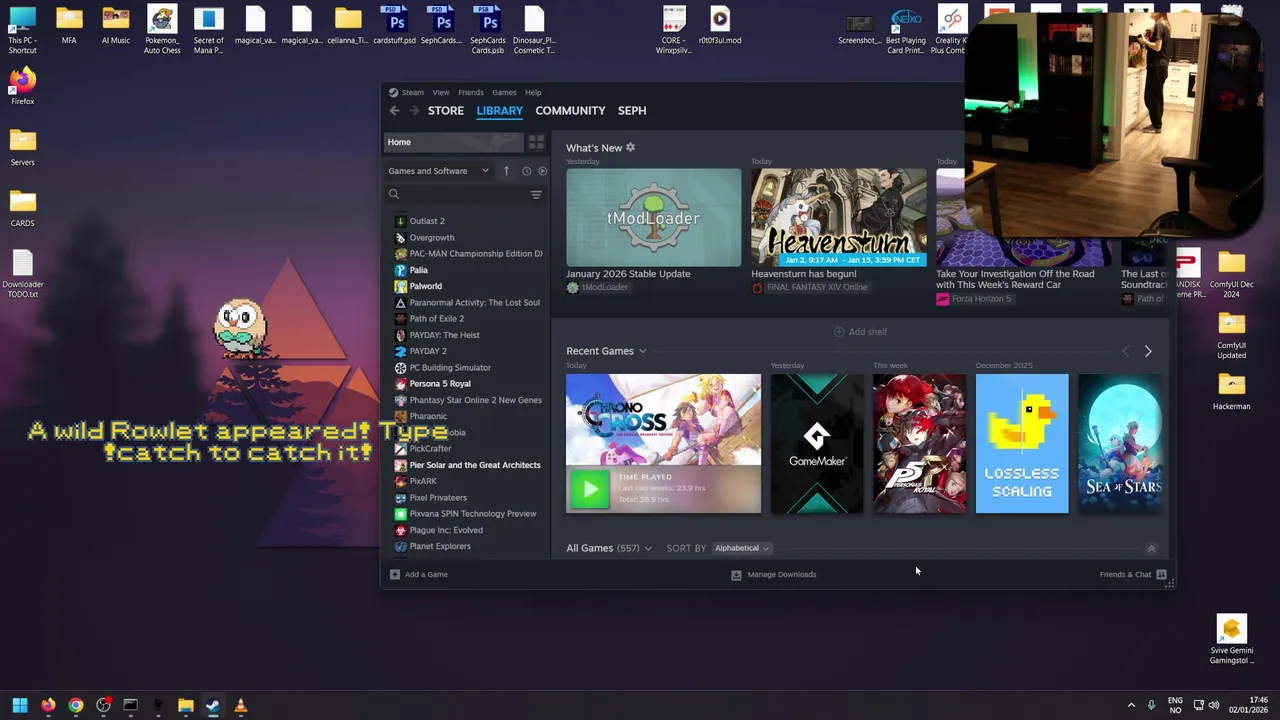The height and width of the screenshot is (720, 1280).
Task: Switch to the STORE tab
Action: coord(446,111)
